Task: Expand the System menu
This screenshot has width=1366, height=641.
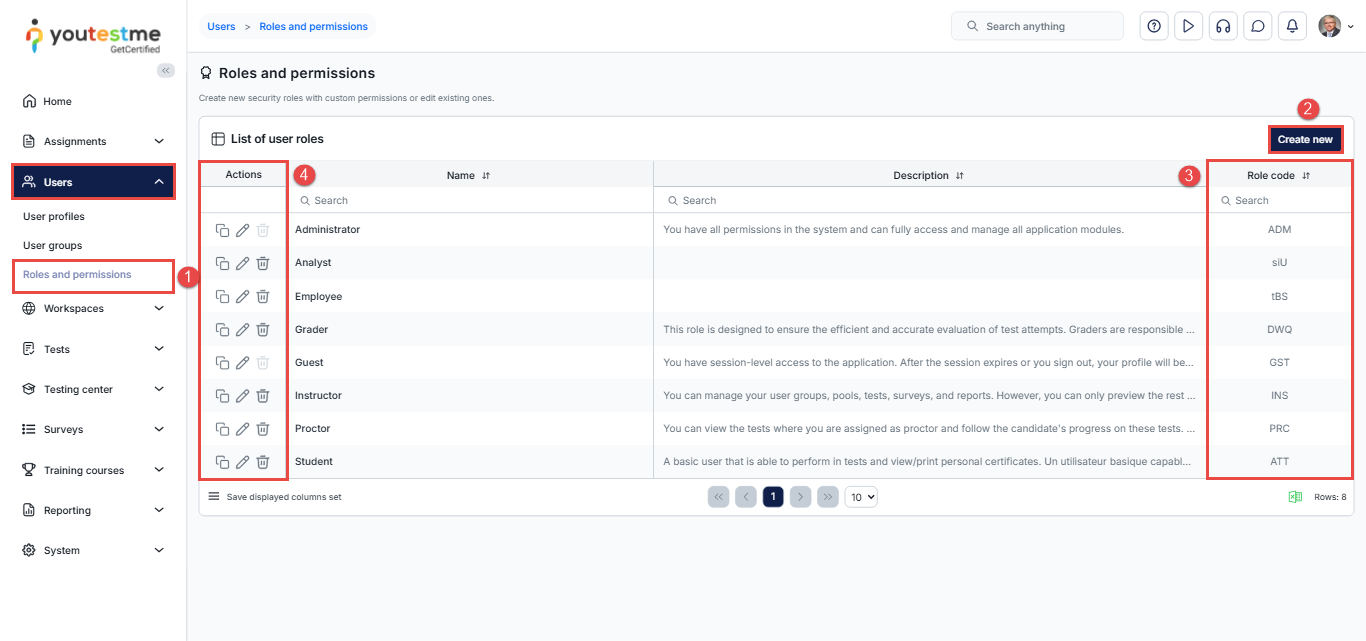Action: pyautogui.click(x=93, y=550)
